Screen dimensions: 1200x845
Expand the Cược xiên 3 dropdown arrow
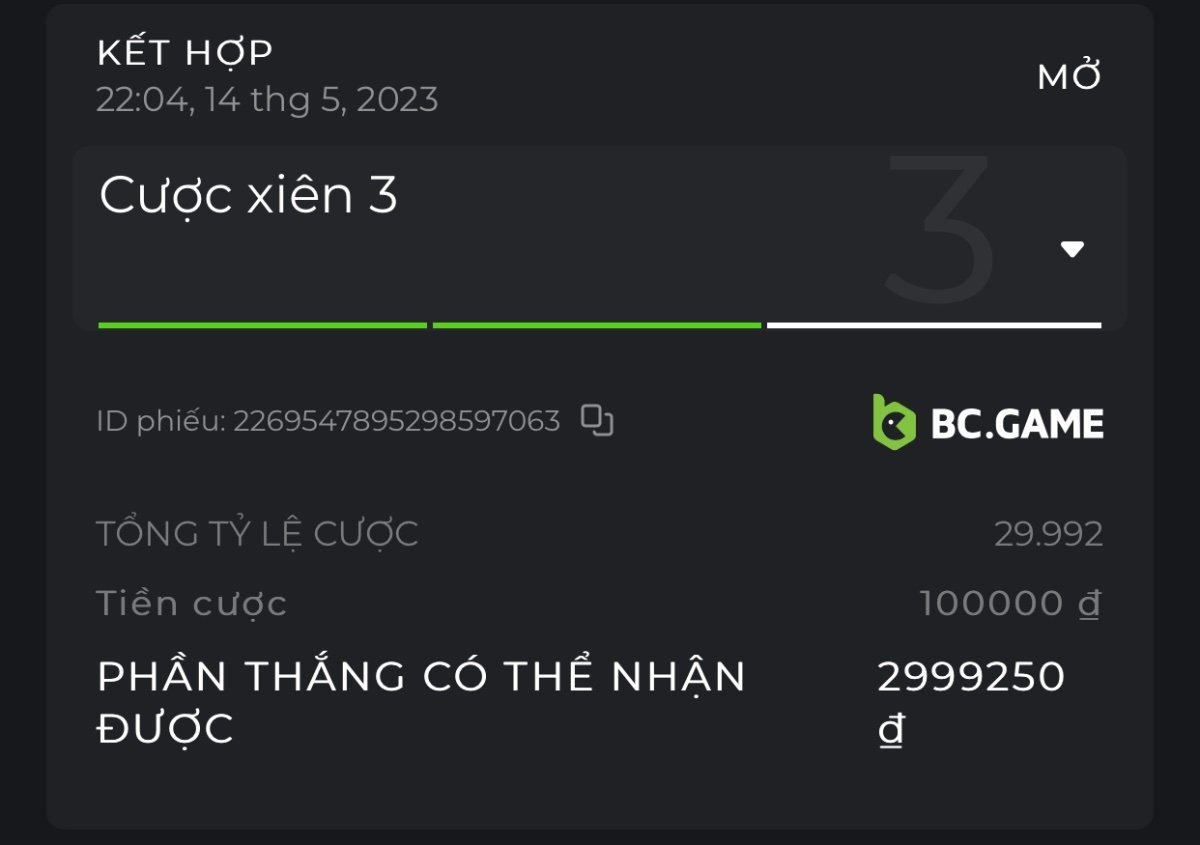(1072, 249)
